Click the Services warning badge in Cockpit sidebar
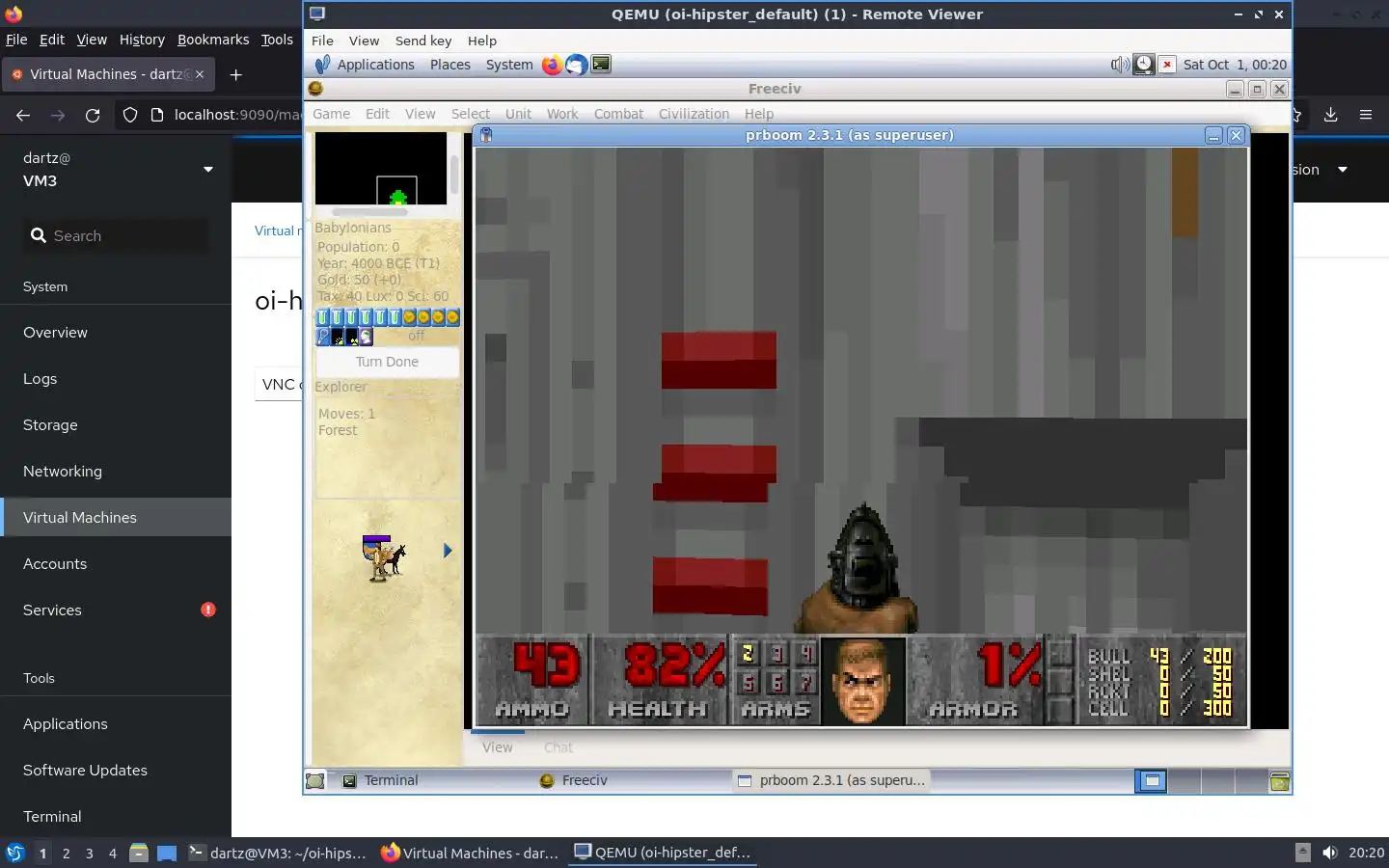The image size is (1389, 868). tap(208, 610)
